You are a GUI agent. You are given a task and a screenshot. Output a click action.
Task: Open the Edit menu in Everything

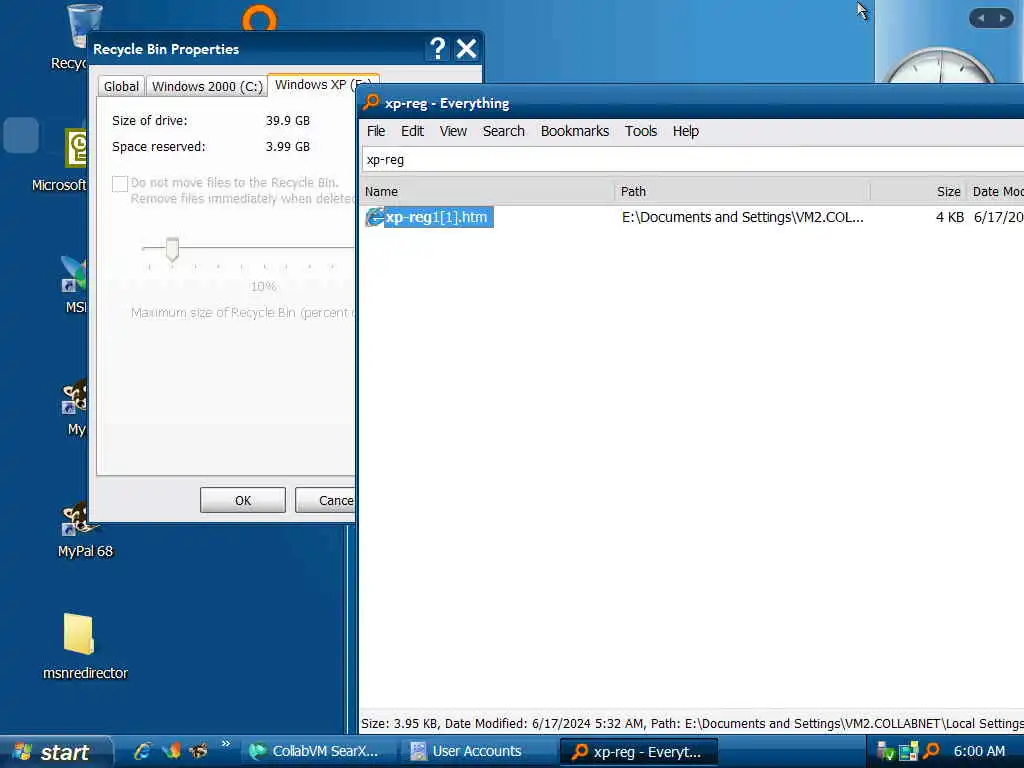click(412, 131)
